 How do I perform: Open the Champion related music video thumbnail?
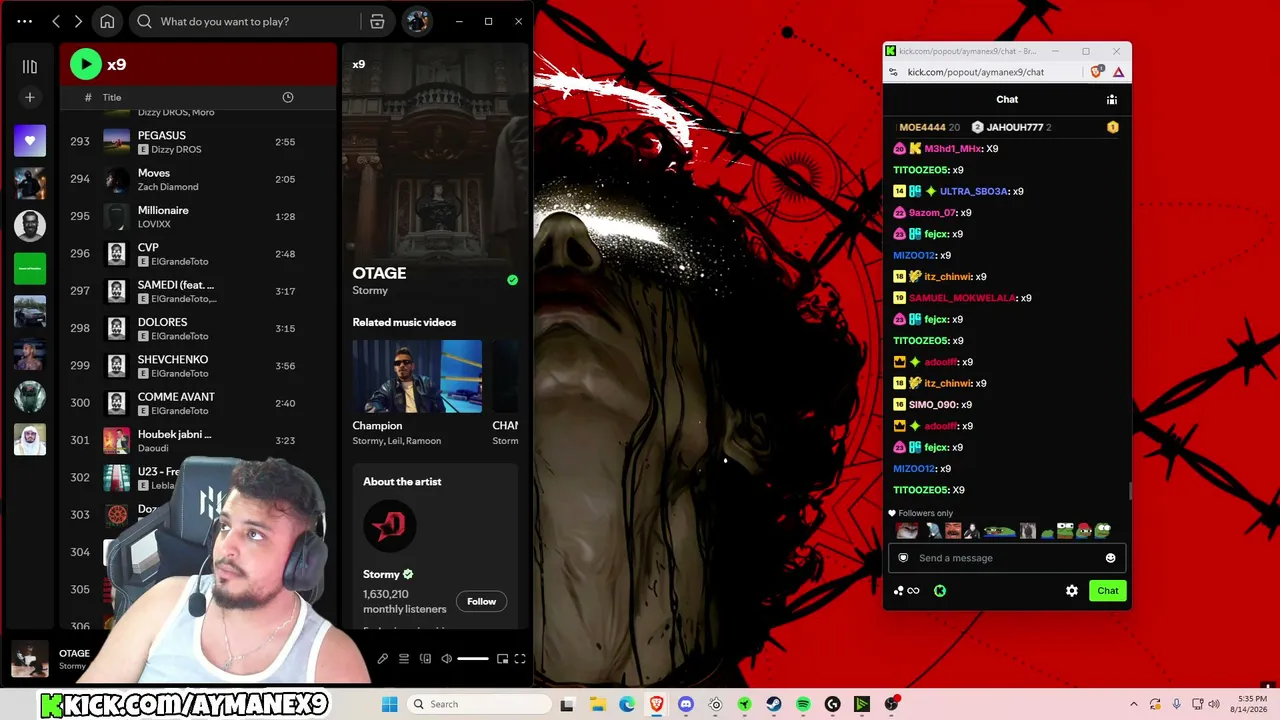(x=417, y=376)
